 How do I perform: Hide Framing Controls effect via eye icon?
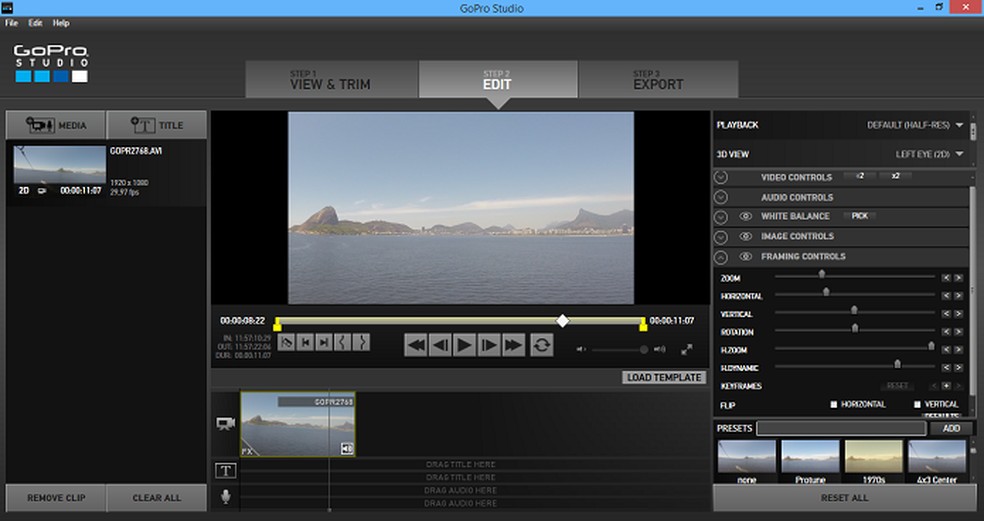(x=745, y=256)
